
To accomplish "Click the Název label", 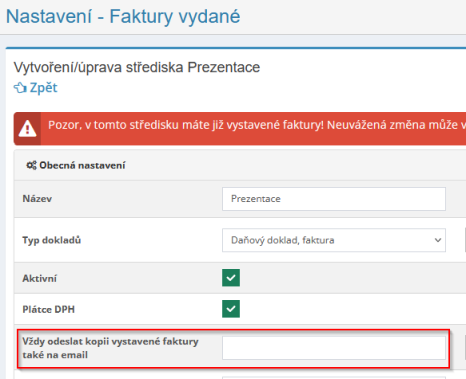I will (x=37, y=199).
